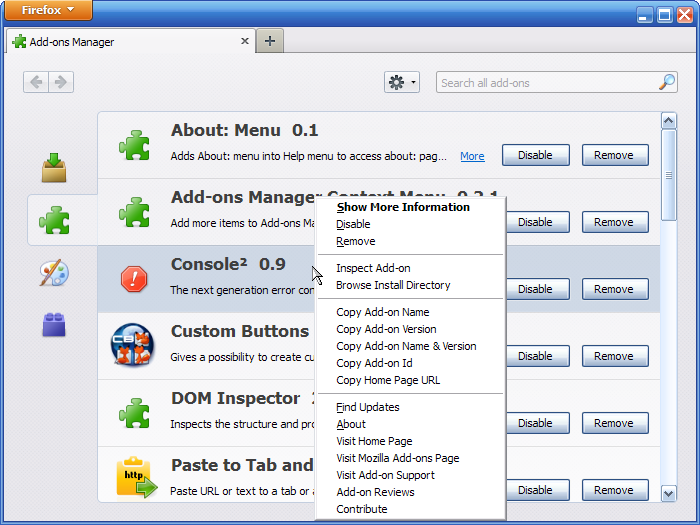Remove the Paste to Tab add-on
The height and width of the screenshot is (525, 700).
click(x=615, y=490)
